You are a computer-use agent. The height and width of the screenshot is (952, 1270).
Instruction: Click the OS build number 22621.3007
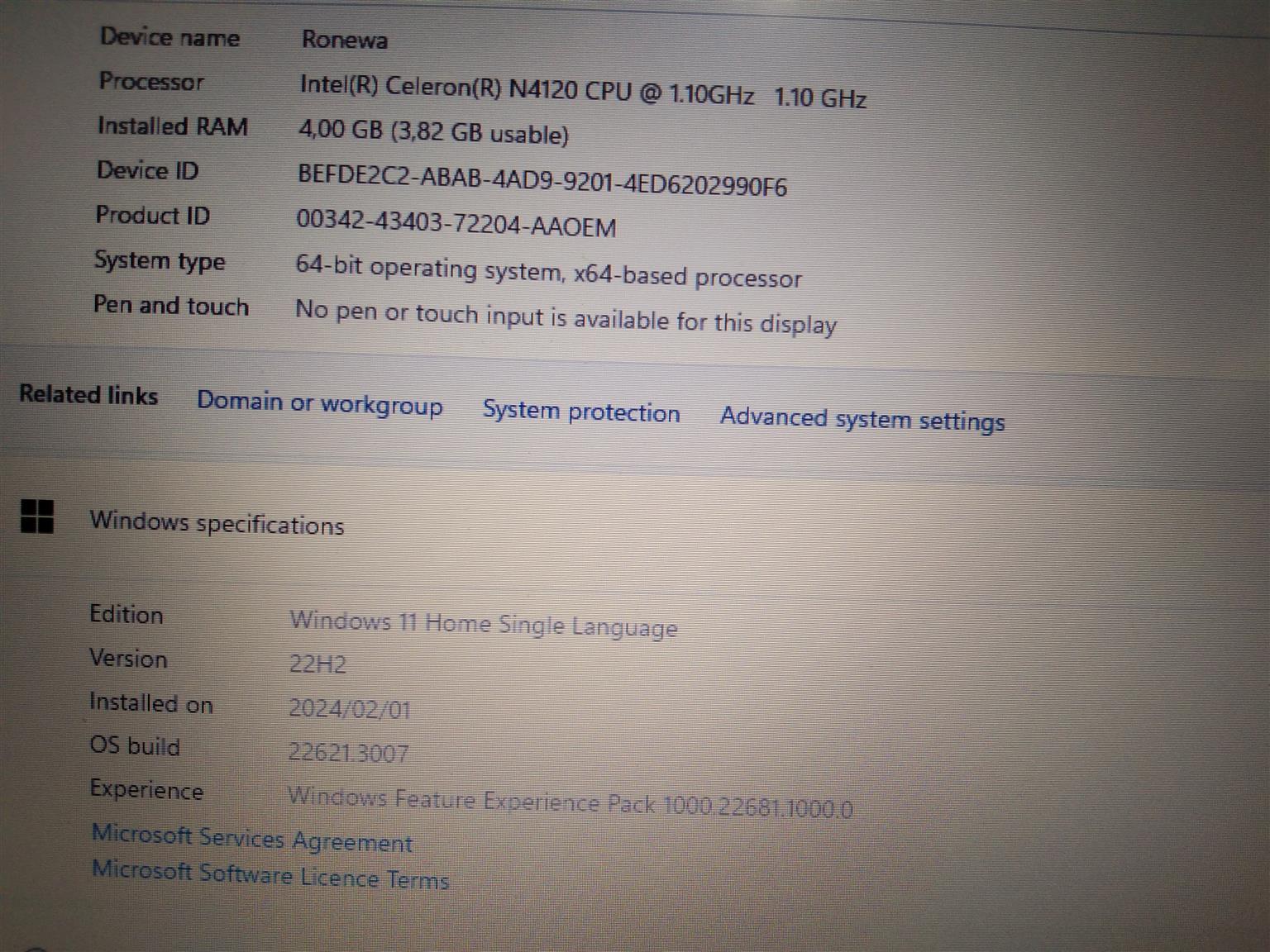tap(348, 752)
